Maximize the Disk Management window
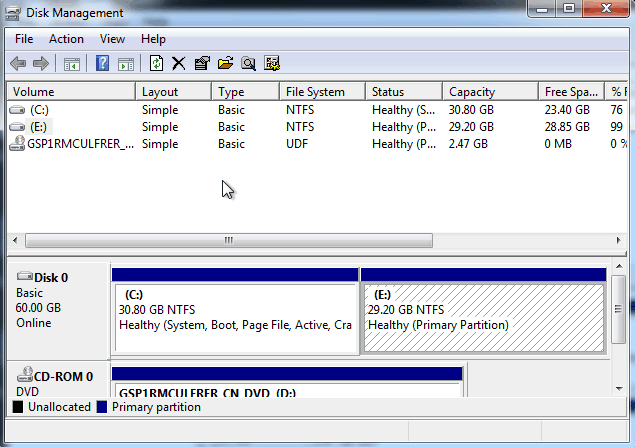The width and height of the screenshot is (635, 447). tap(569, 9)
